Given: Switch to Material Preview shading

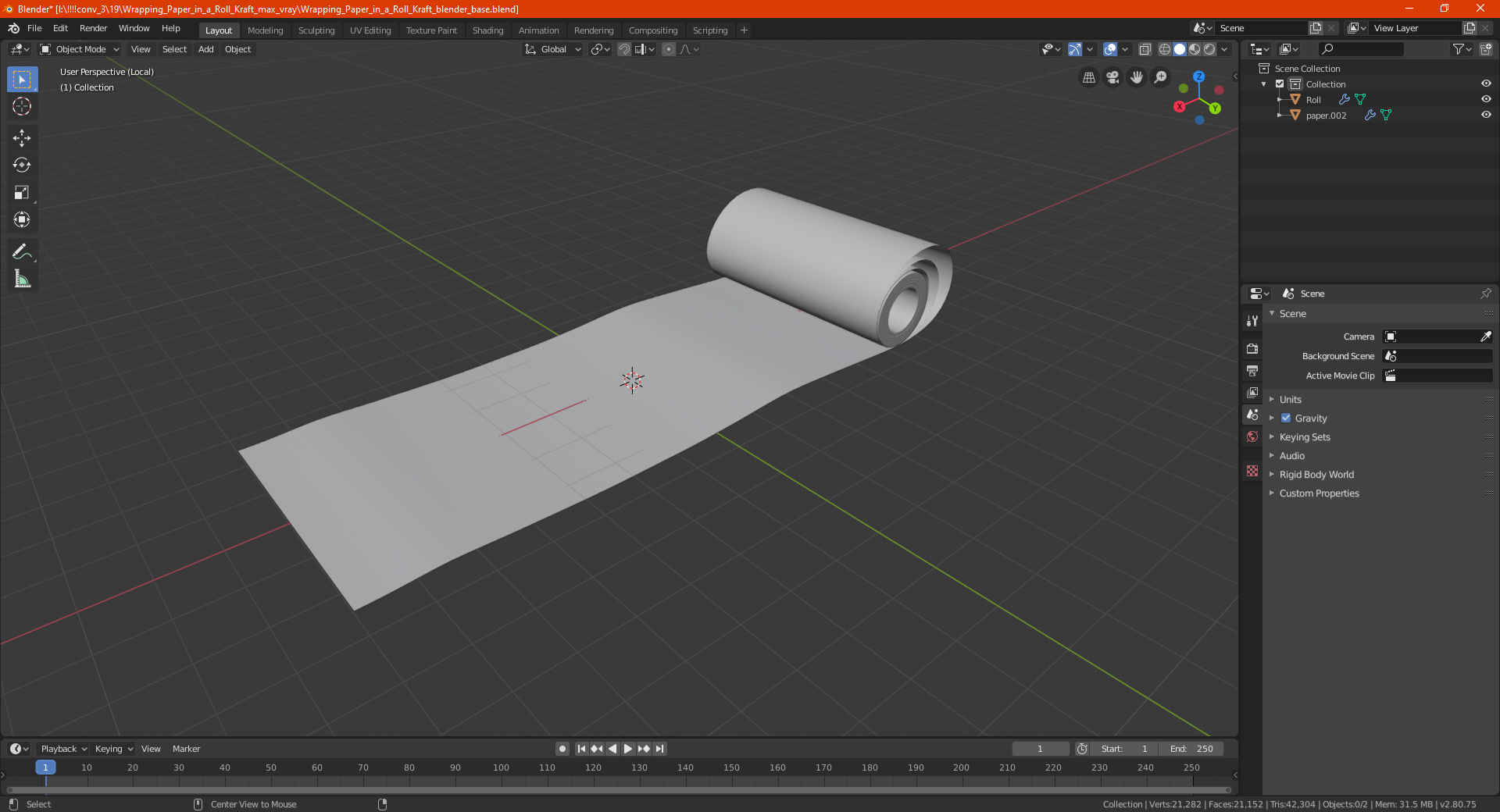Looking at the screenshot, I should tap(1195, 49).
